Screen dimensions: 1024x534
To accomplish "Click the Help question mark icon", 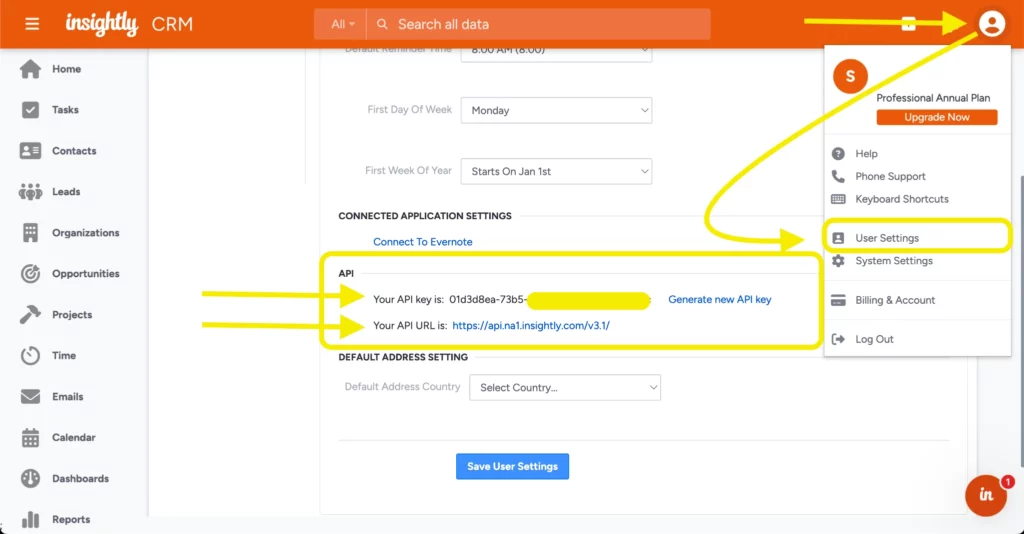I will point(838,153).
